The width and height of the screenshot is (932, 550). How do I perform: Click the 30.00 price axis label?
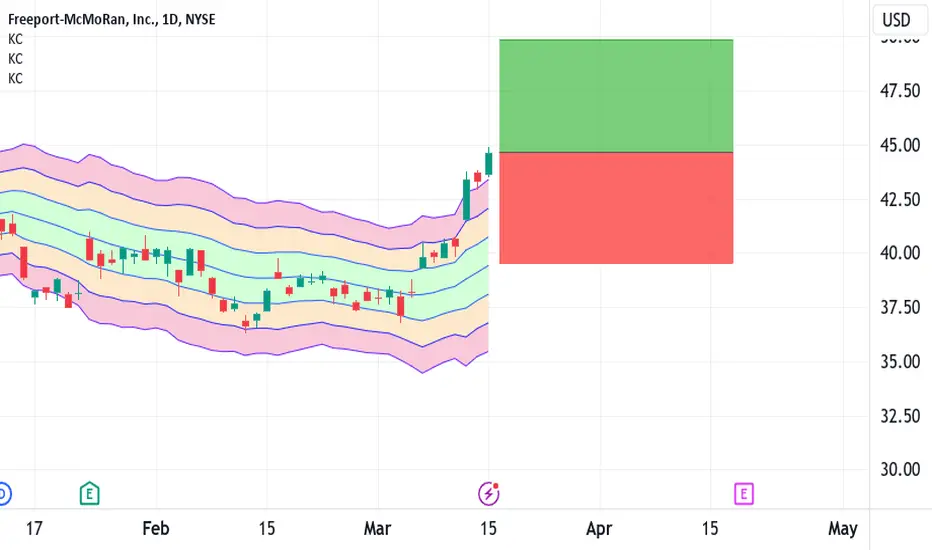(x=899, y=470)
